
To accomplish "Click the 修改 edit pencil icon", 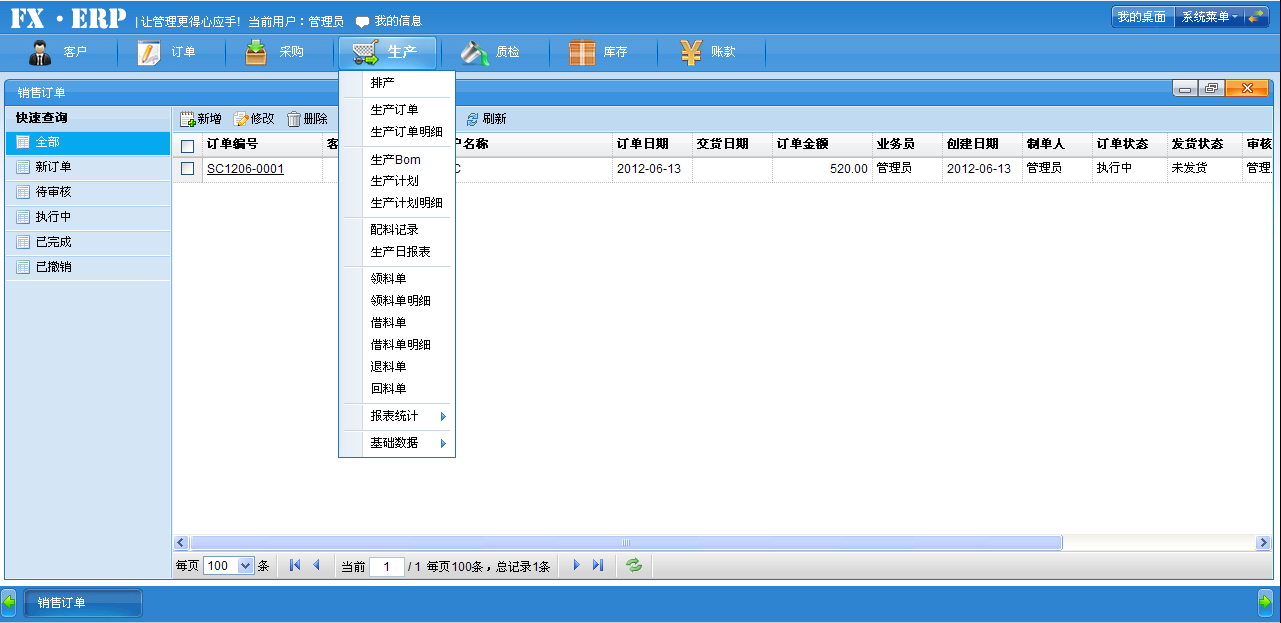I will [241, 119].
